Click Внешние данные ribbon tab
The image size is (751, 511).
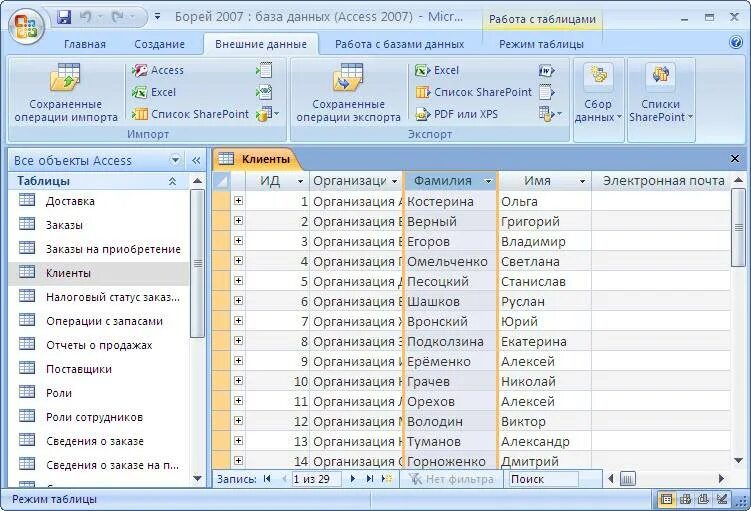261,44
